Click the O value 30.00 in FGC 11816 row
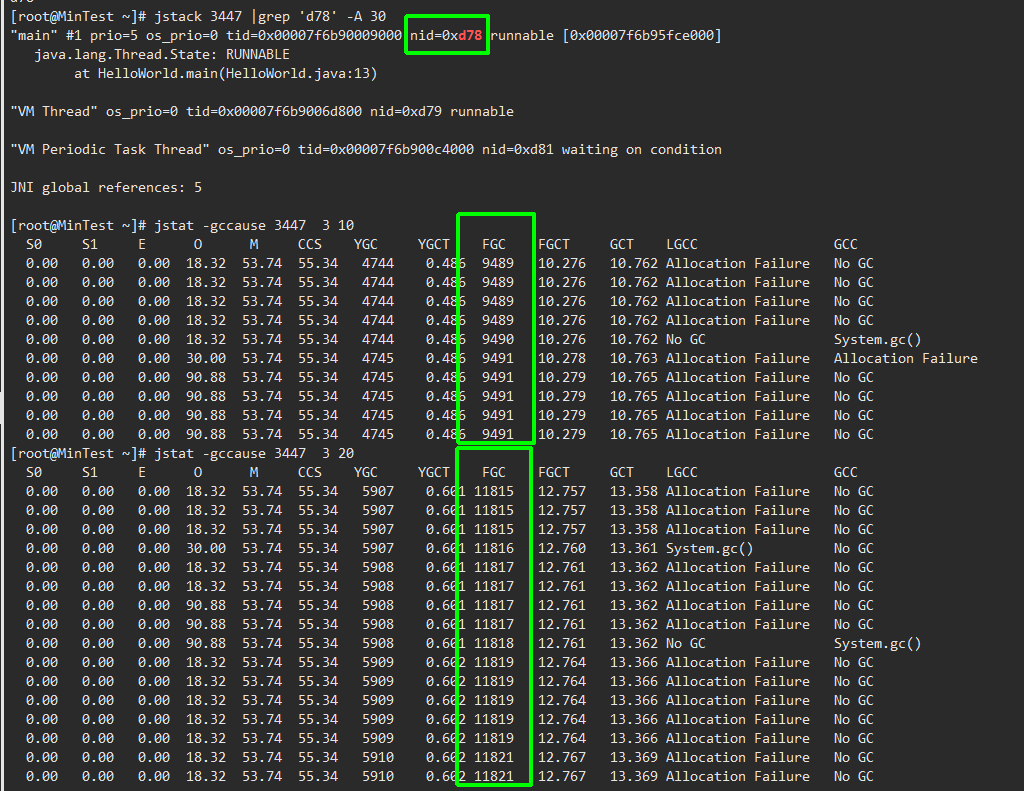The width and height of the screenshot is (1024, 791). tap(206, 549)
